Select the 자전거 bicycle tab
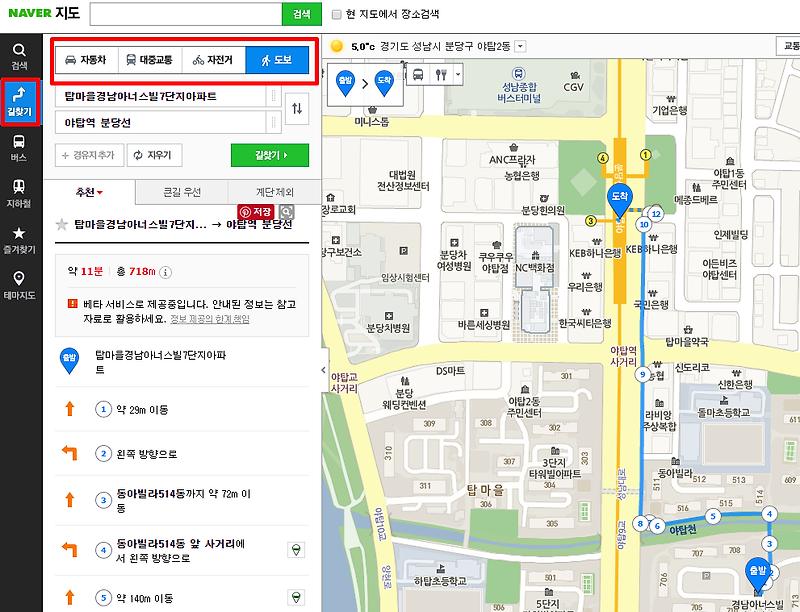 point(214,60)
